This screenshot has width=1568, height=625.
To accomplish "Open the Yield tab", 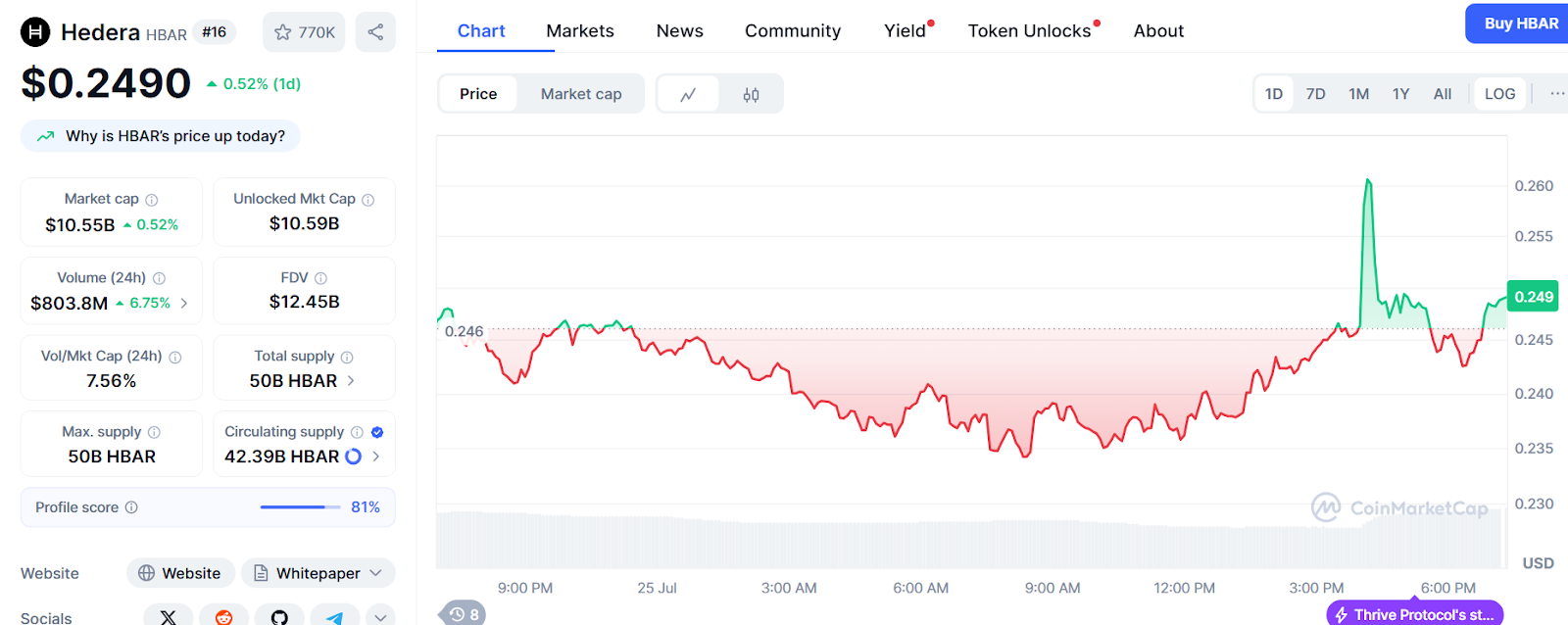I will [906, 30].
